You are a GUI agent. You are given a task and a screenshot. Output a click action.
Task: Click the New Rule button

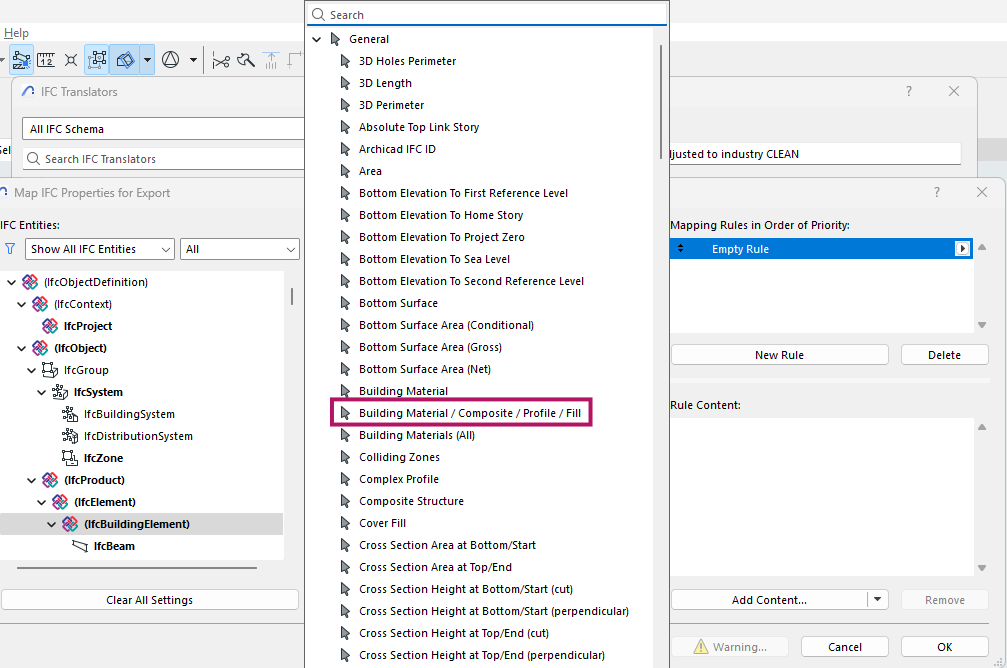(779, 355)
